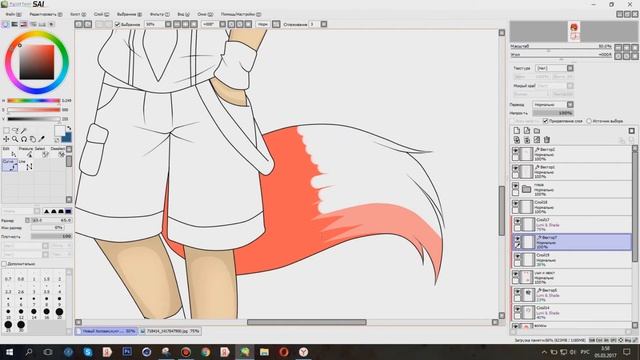
Task: Toggle Прикрепление слоя checkbox
Action: click(545, 121)
